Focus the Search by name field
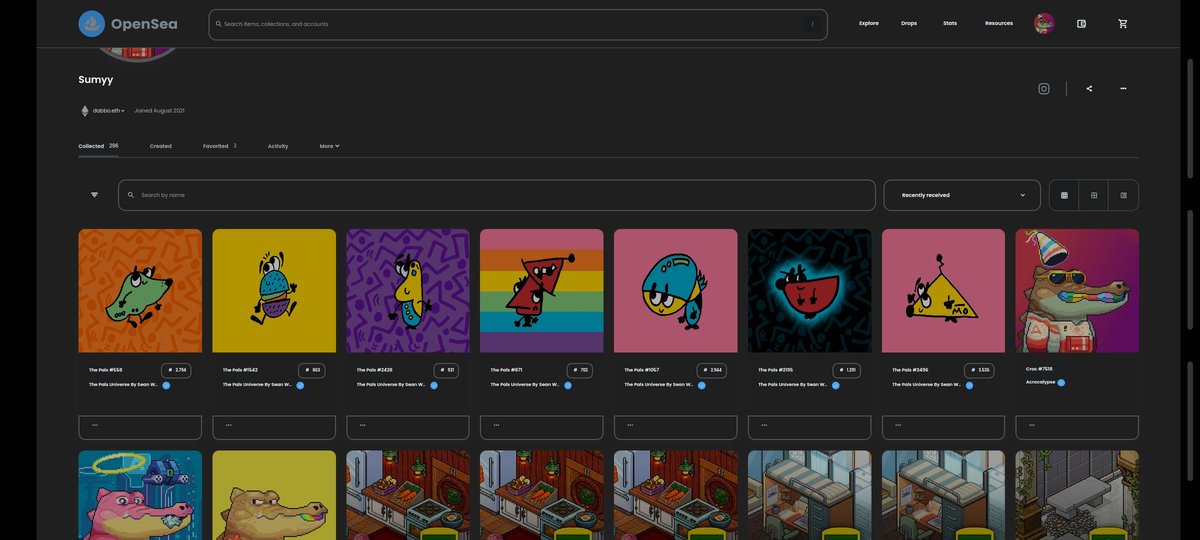 (x=497, y=195)
